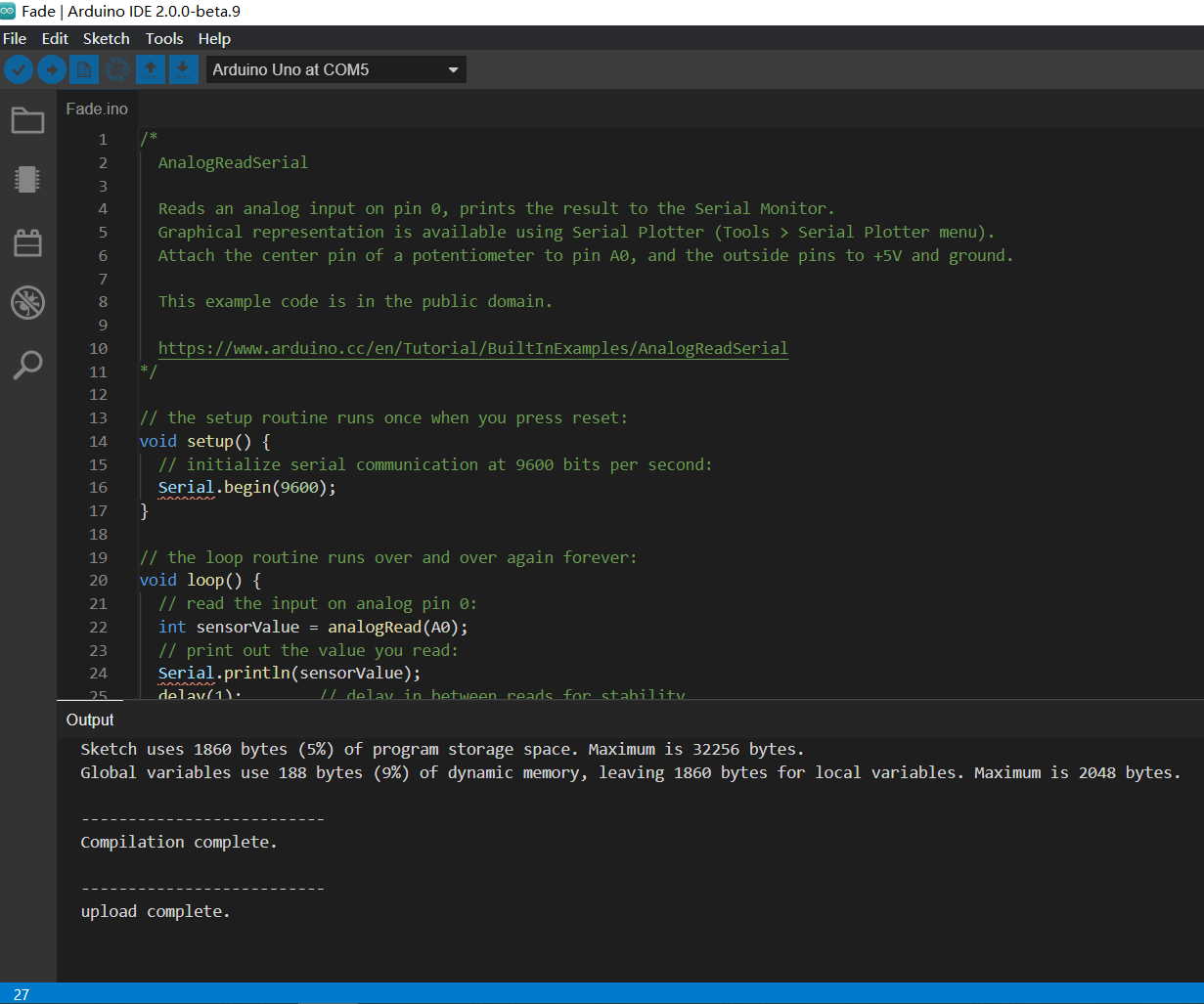
Task: Click on void setup() { line
Action: [204, 441]
